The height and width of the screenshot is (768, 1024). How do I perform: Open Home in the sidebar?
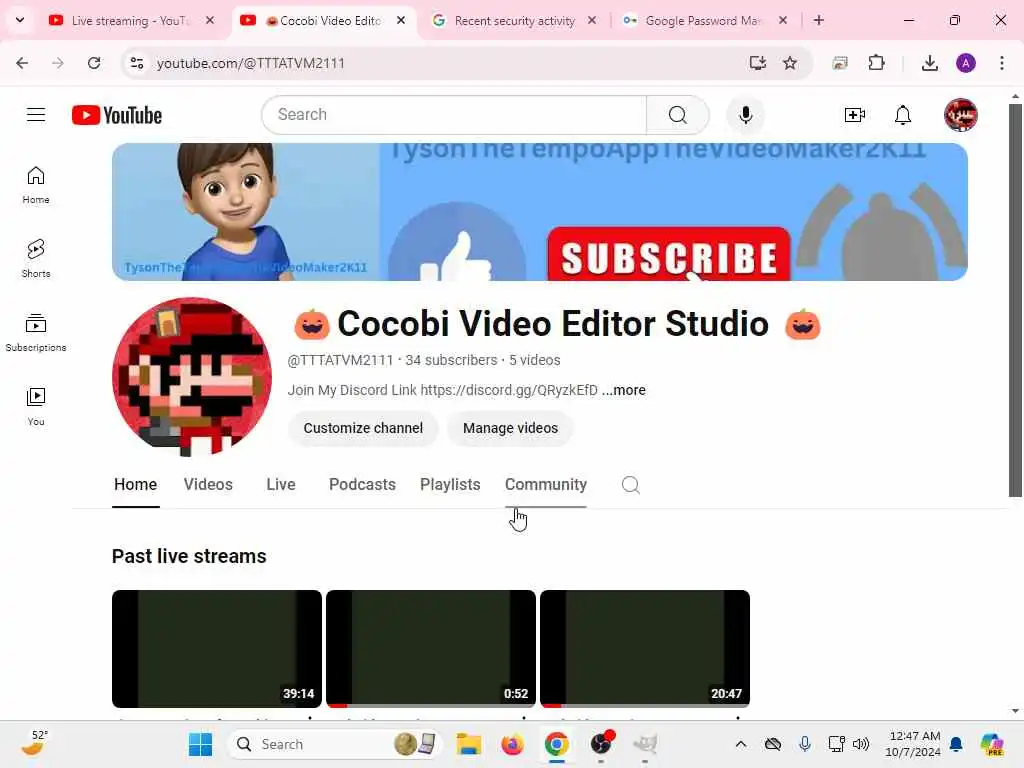tap(36, 185)
